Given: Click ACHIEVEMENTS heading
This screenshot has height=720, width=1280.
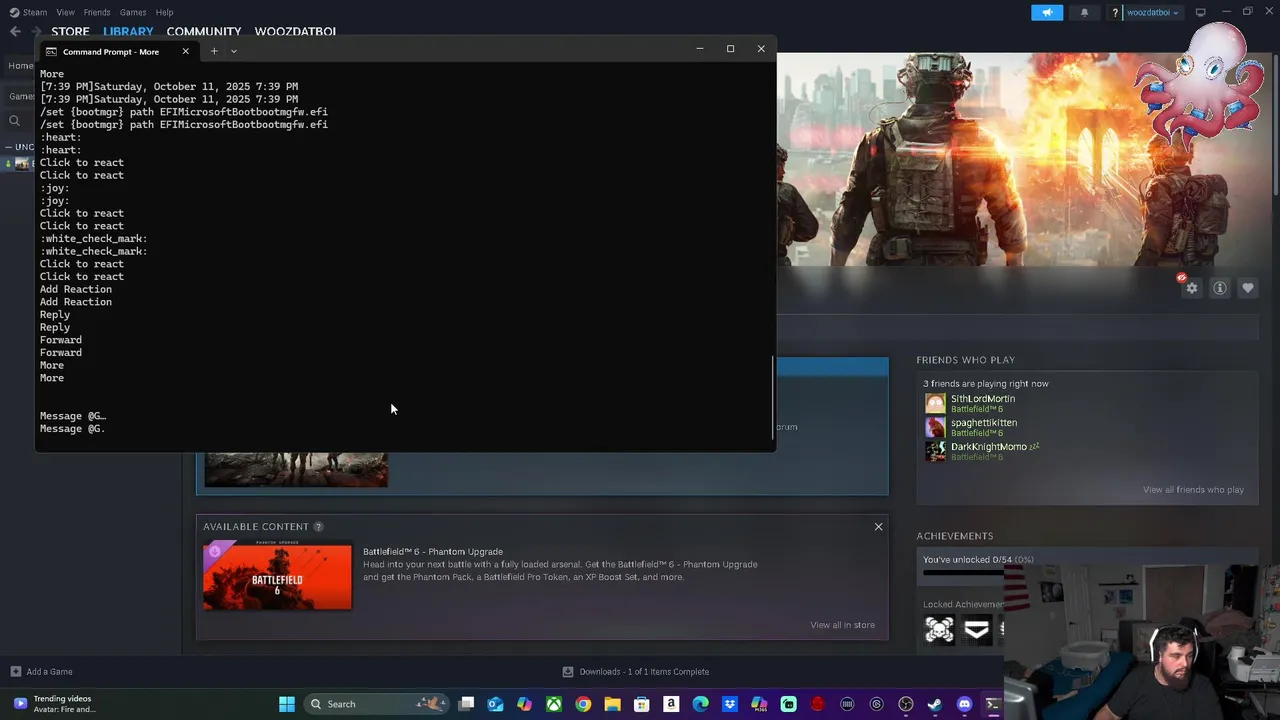Looking at the screenshot, I should [x=955, y=536].
